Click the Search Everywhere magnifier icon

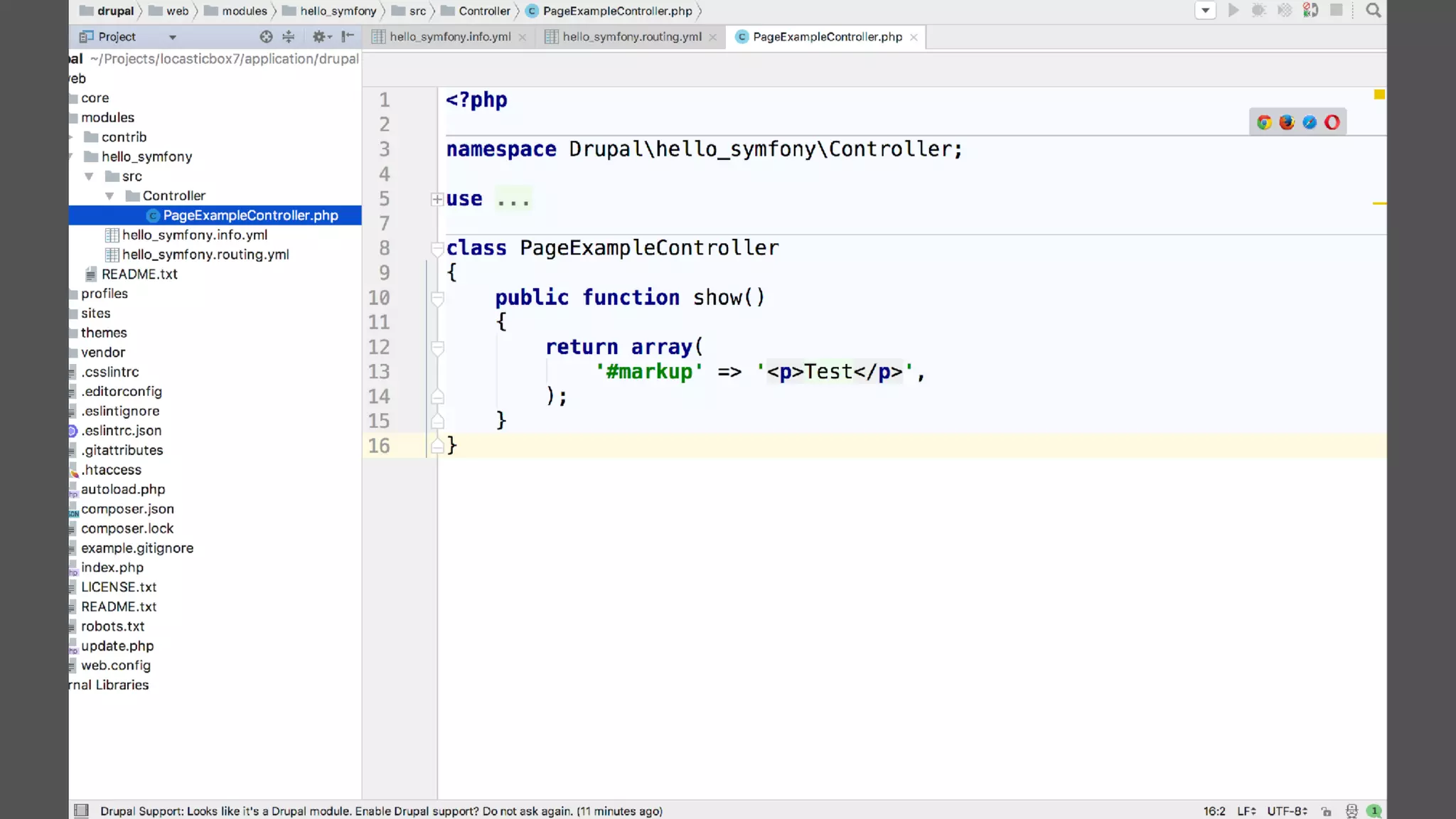[1374, 11]
